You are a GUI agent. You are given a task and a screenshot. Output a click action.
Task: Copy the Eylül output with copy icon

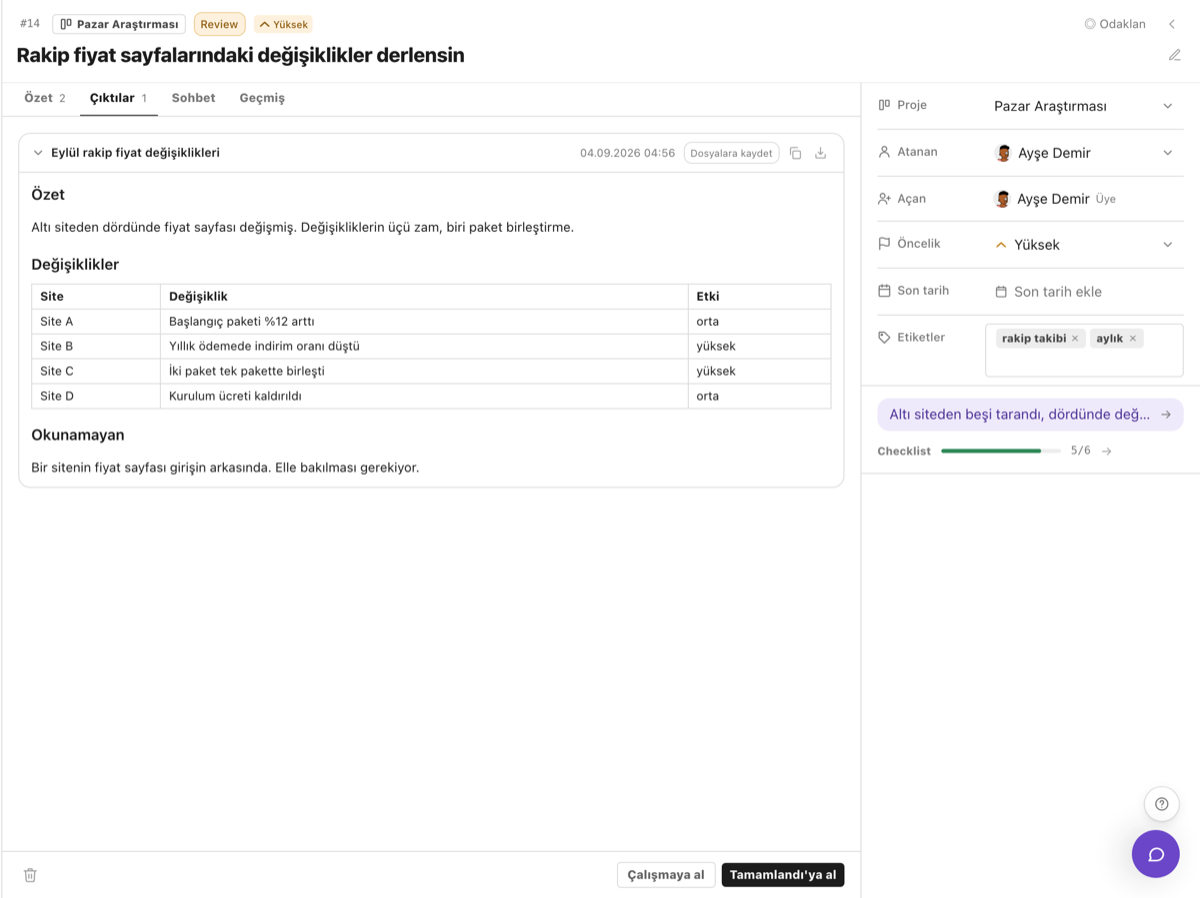click(x=795, y=153)
